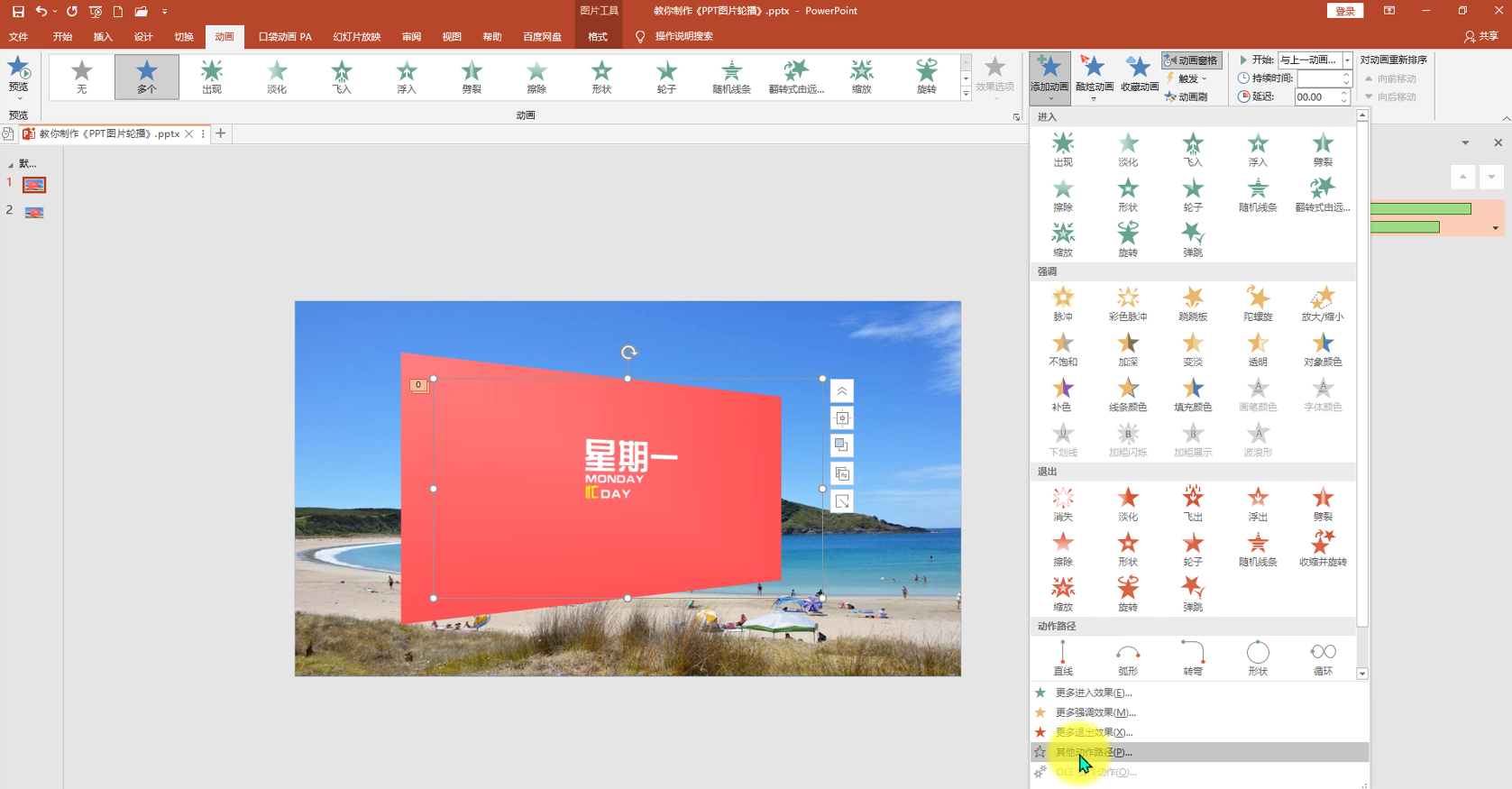
Task: Click the Save icon in quick access toolbar
Action: [18, 12]
